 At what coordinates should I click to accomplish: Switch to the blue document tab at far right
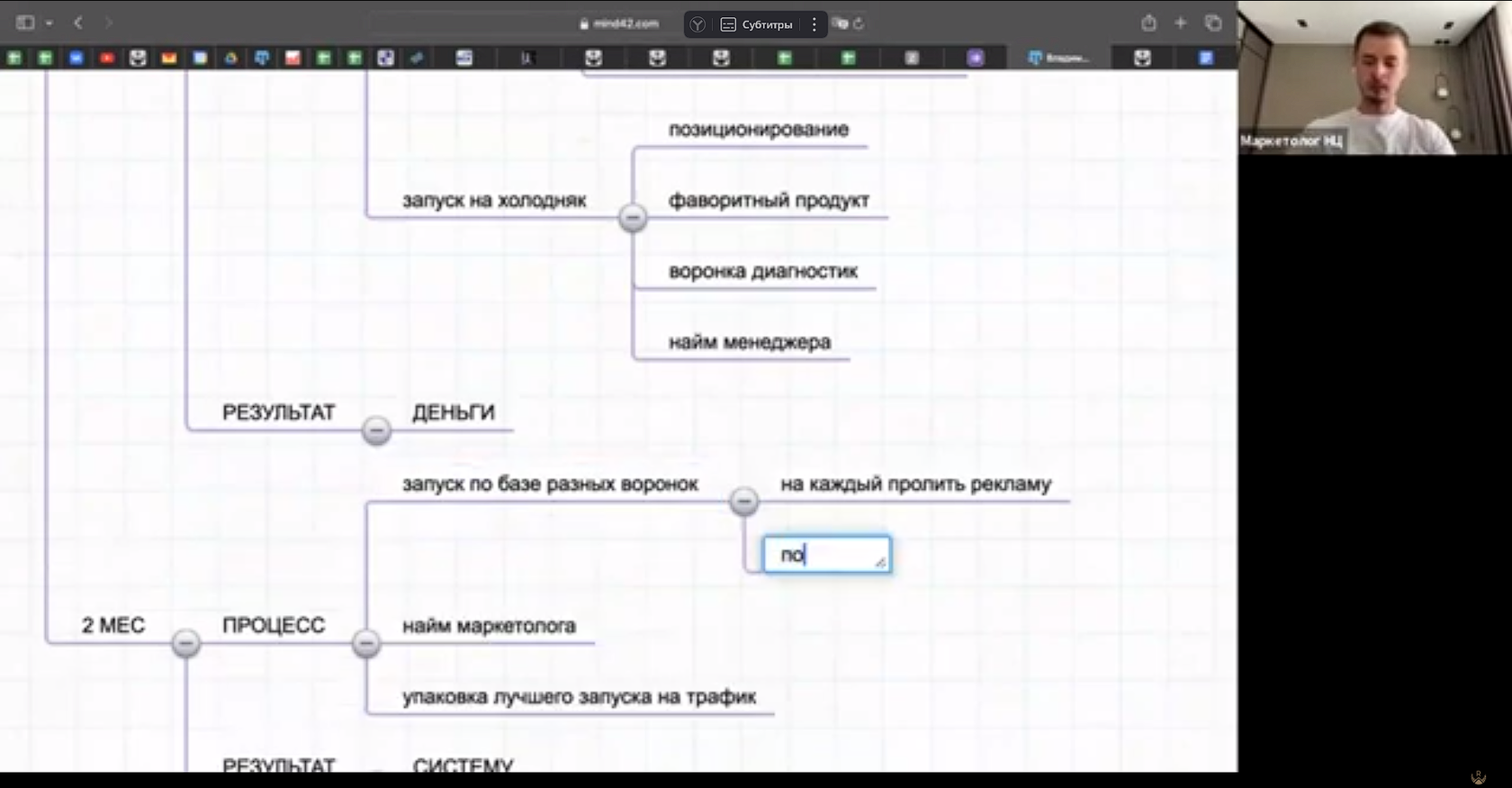pos(1206,58)
